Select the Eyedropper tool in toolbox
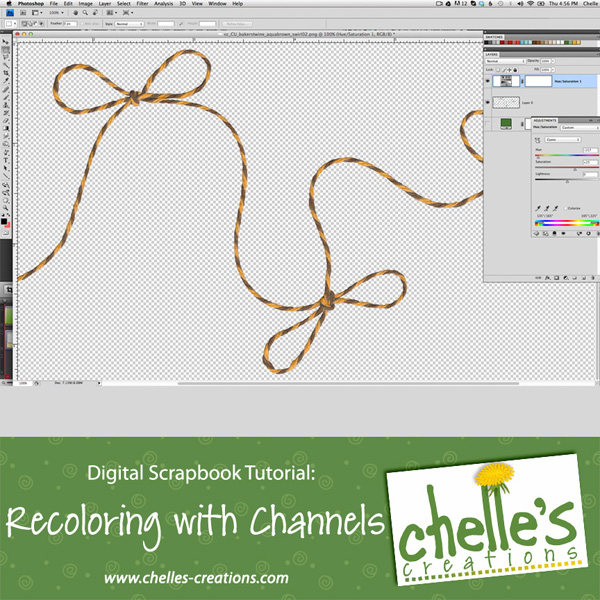This screenshot has width=600, height=600. (x=5, y=81)
